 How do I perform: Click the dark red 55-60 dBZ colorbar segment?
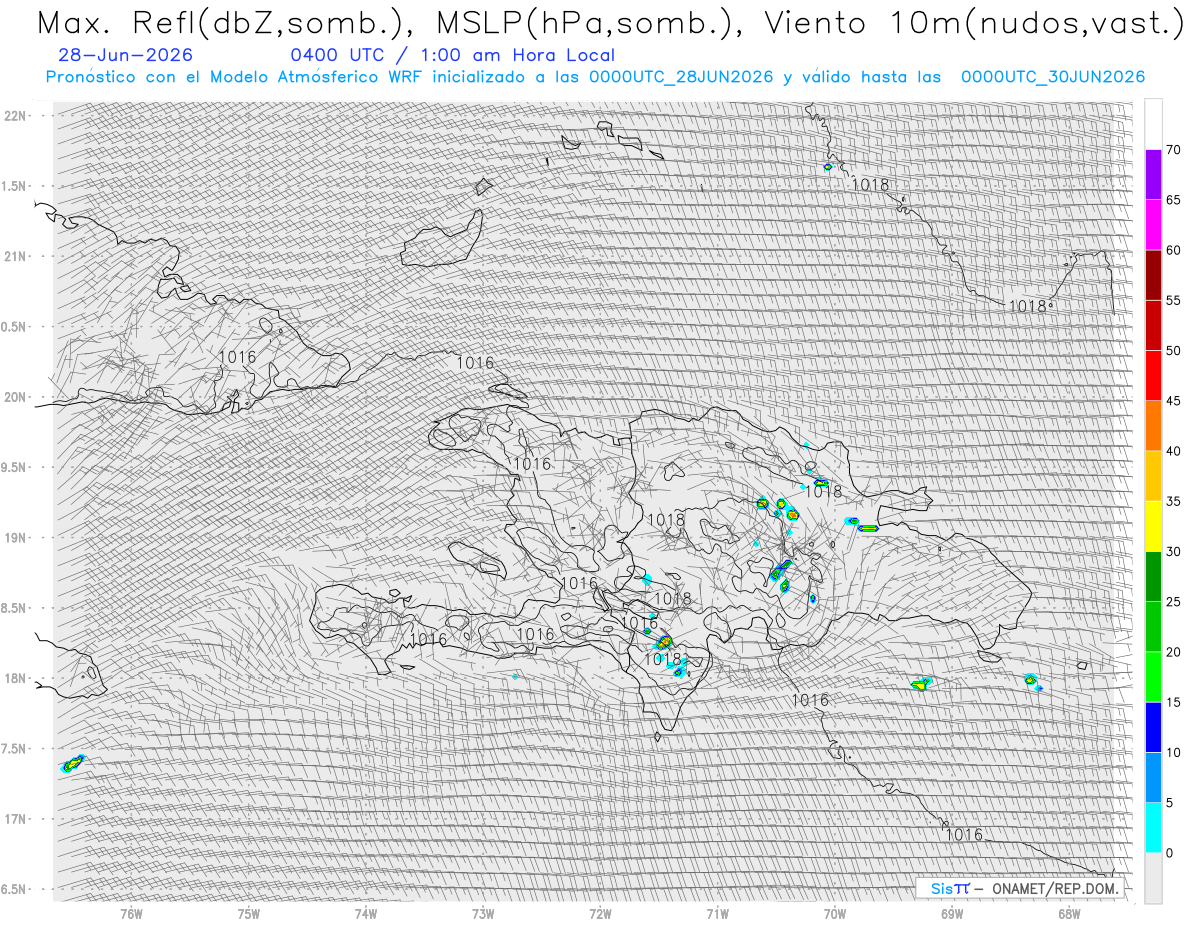(x=1153, y=275)
